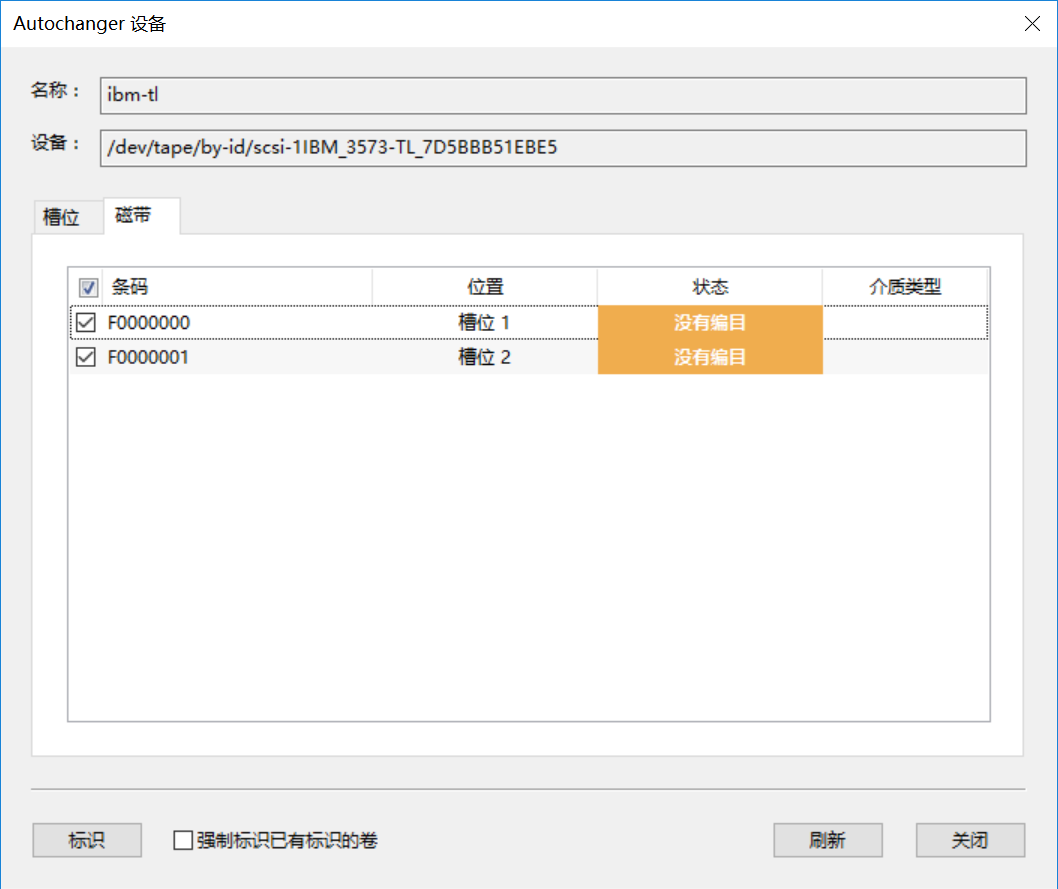Sort by the 位置 column header
The image size is (1058, 889).
pos(485,287)
